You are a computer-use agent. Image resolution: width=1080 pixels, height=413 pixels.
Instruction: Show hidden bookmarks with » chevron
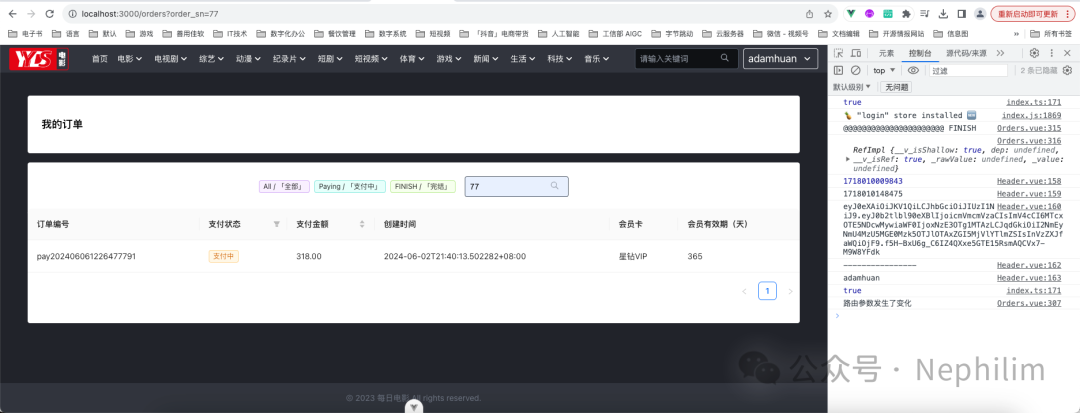coord(1017,33)
